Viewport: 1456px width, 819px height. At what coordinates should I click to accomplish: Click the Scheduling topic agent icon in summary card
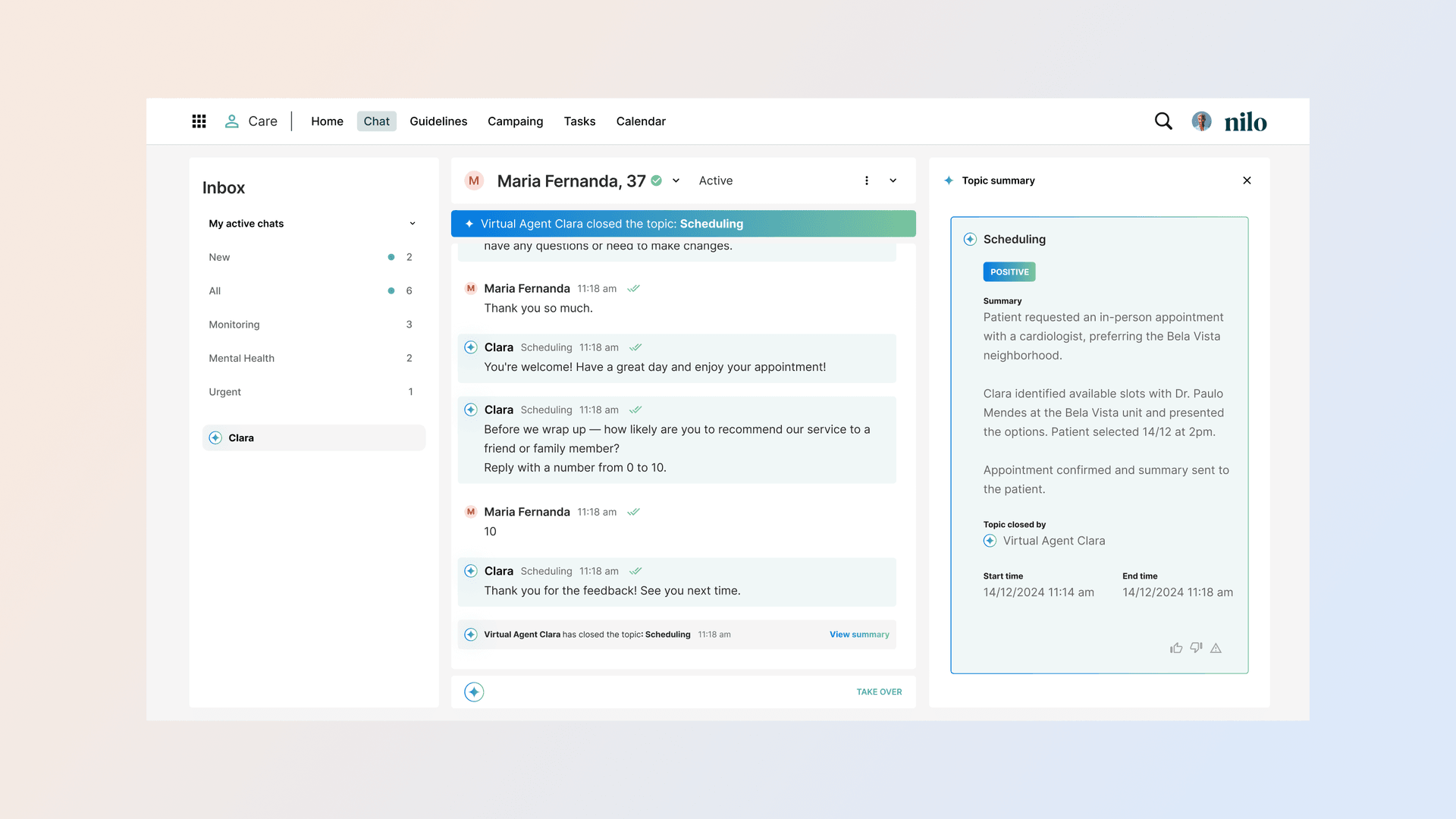970,240
